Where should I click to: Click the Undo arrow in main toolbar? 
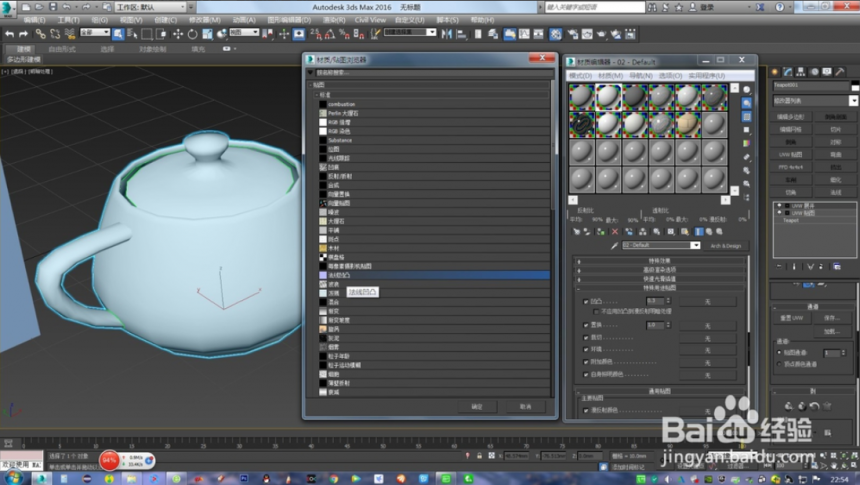coord(9,34)
